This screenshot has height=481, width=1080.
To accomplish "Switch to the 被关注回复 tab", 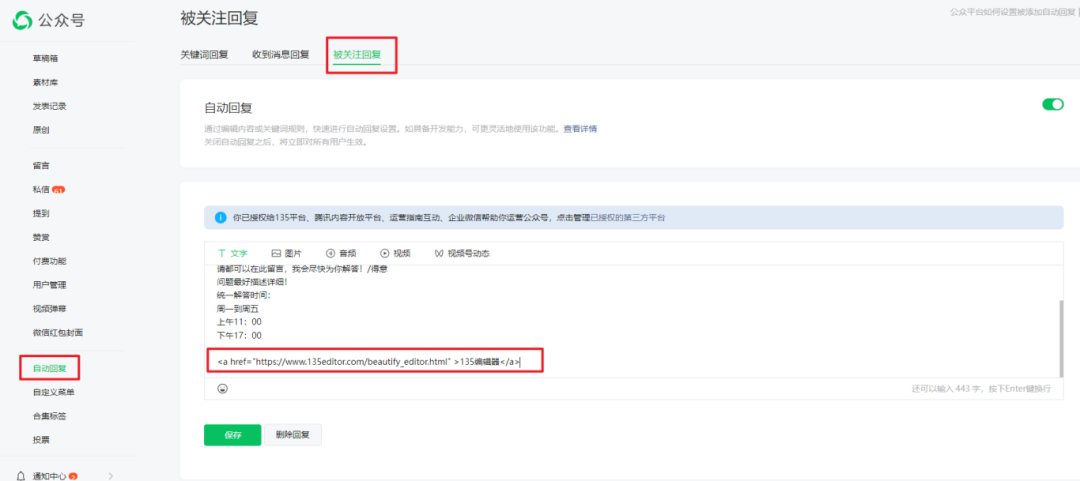I will pos(357,54).
